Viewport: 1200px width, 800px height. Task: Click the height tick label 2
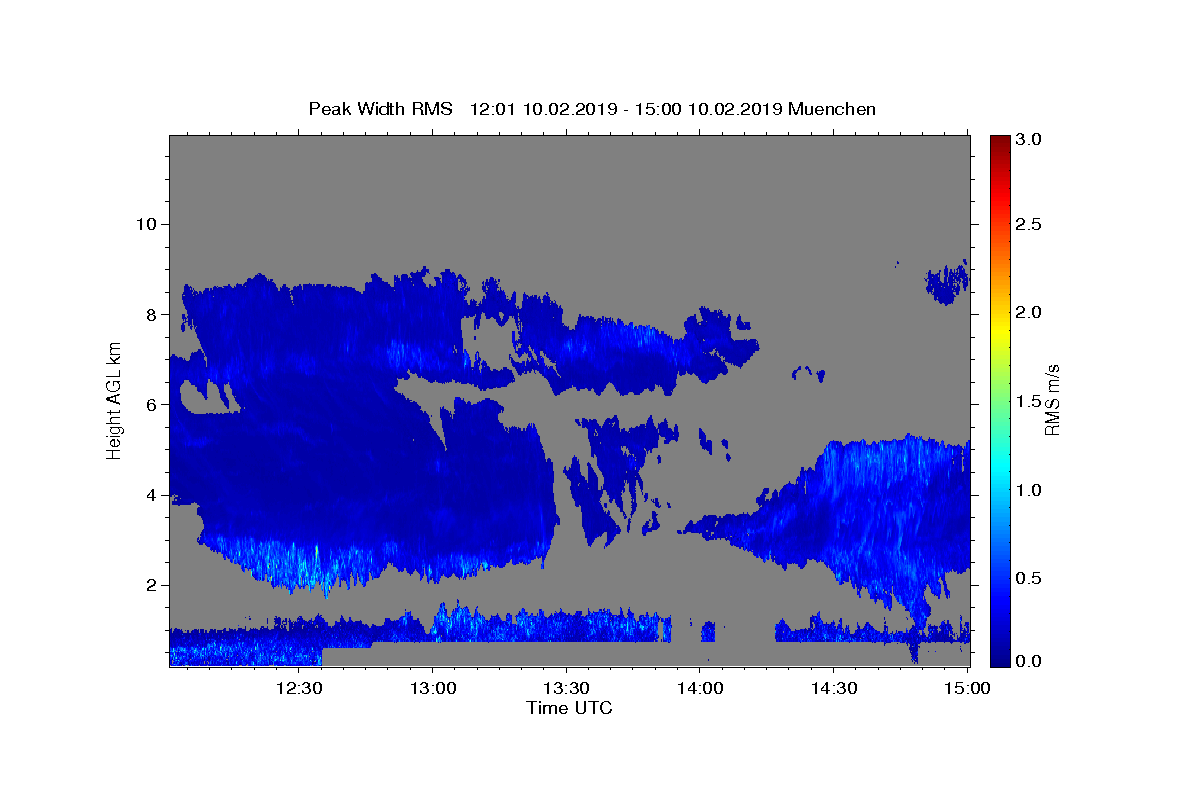coord(152,585)
